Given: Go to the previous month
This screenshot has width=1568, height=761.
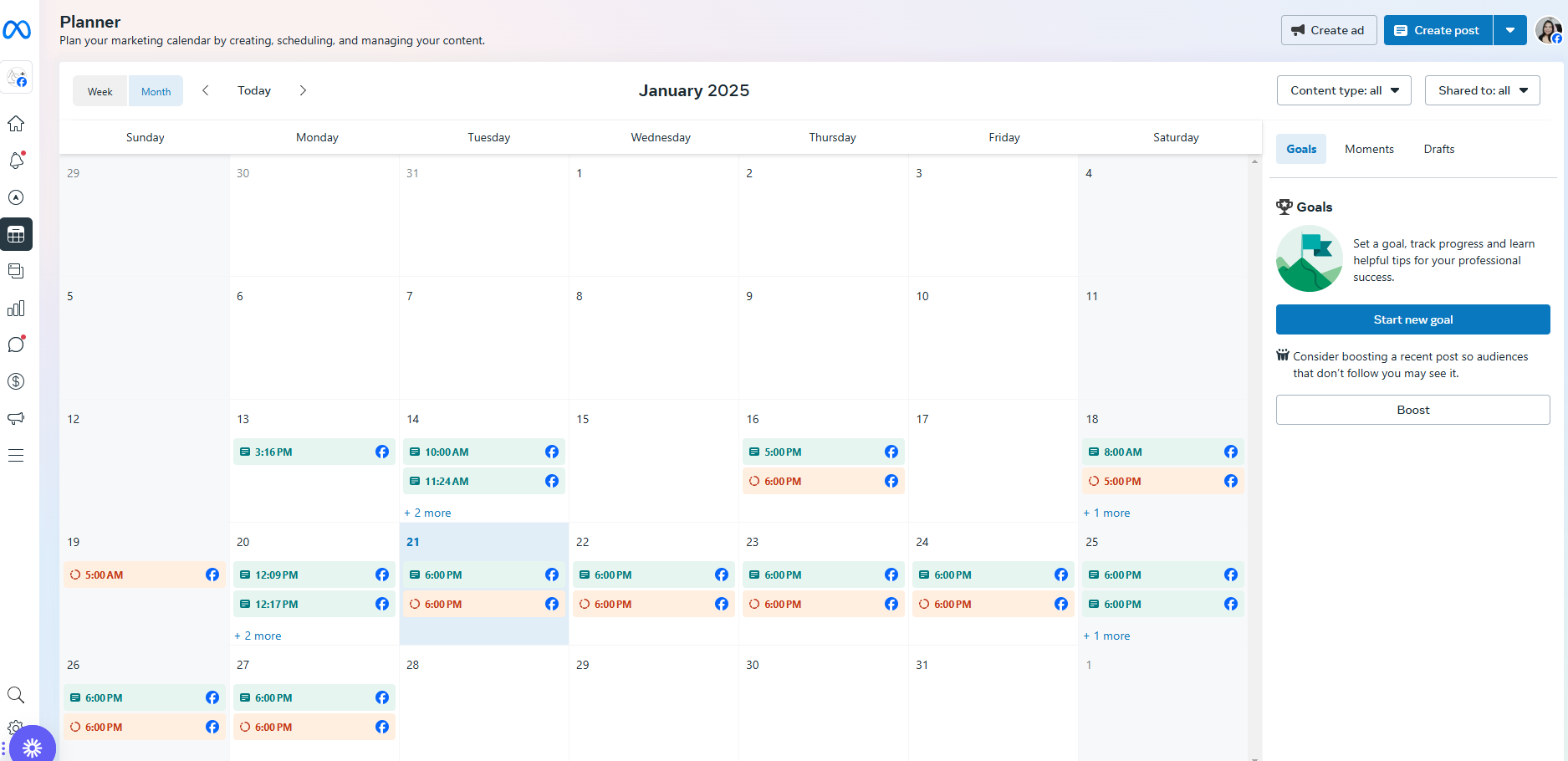Looking at the screenshot, I should tap(206, 90).
